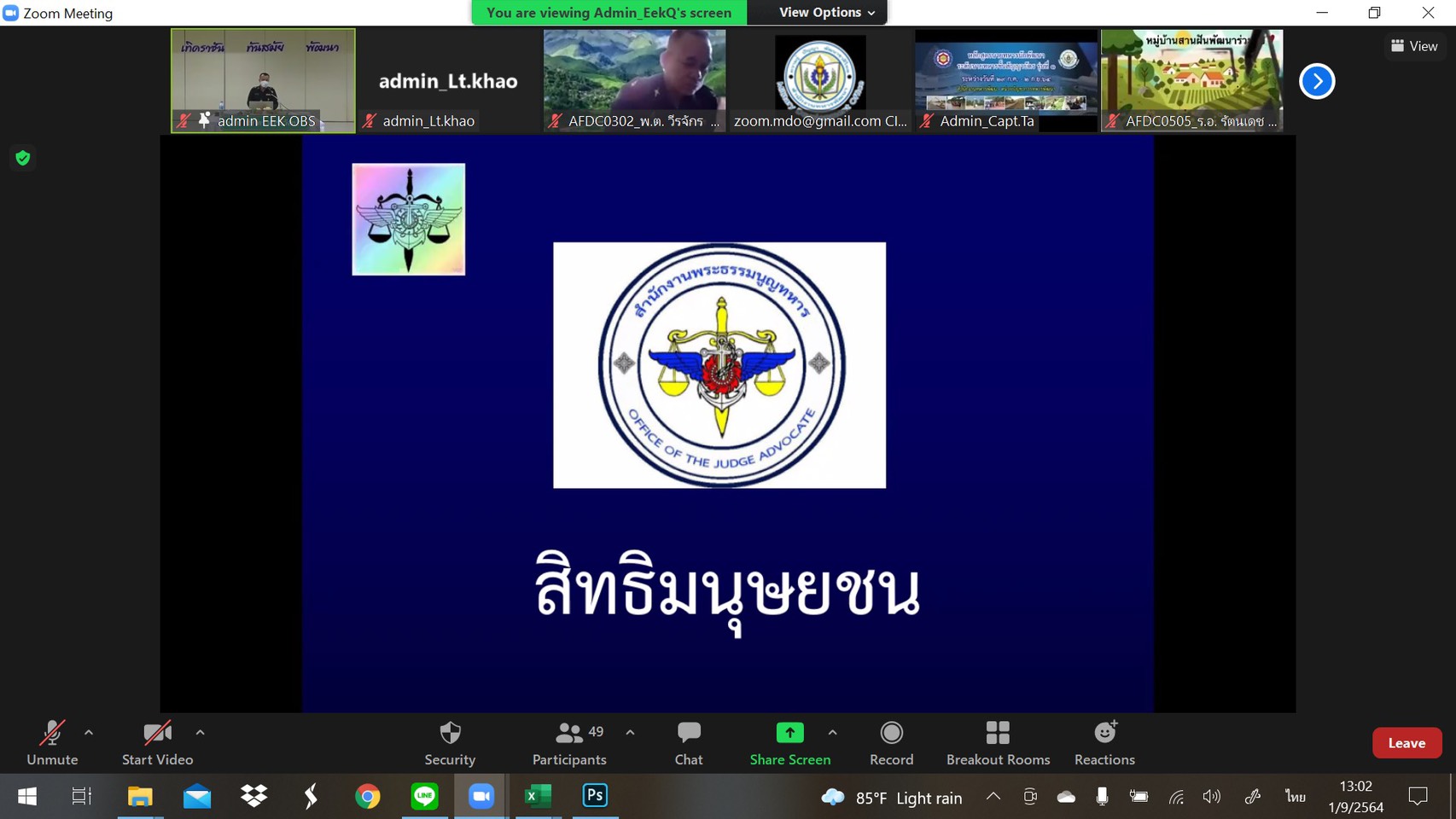Open clock and date 13:02
1456x819 pixels.
point(1355,797)
